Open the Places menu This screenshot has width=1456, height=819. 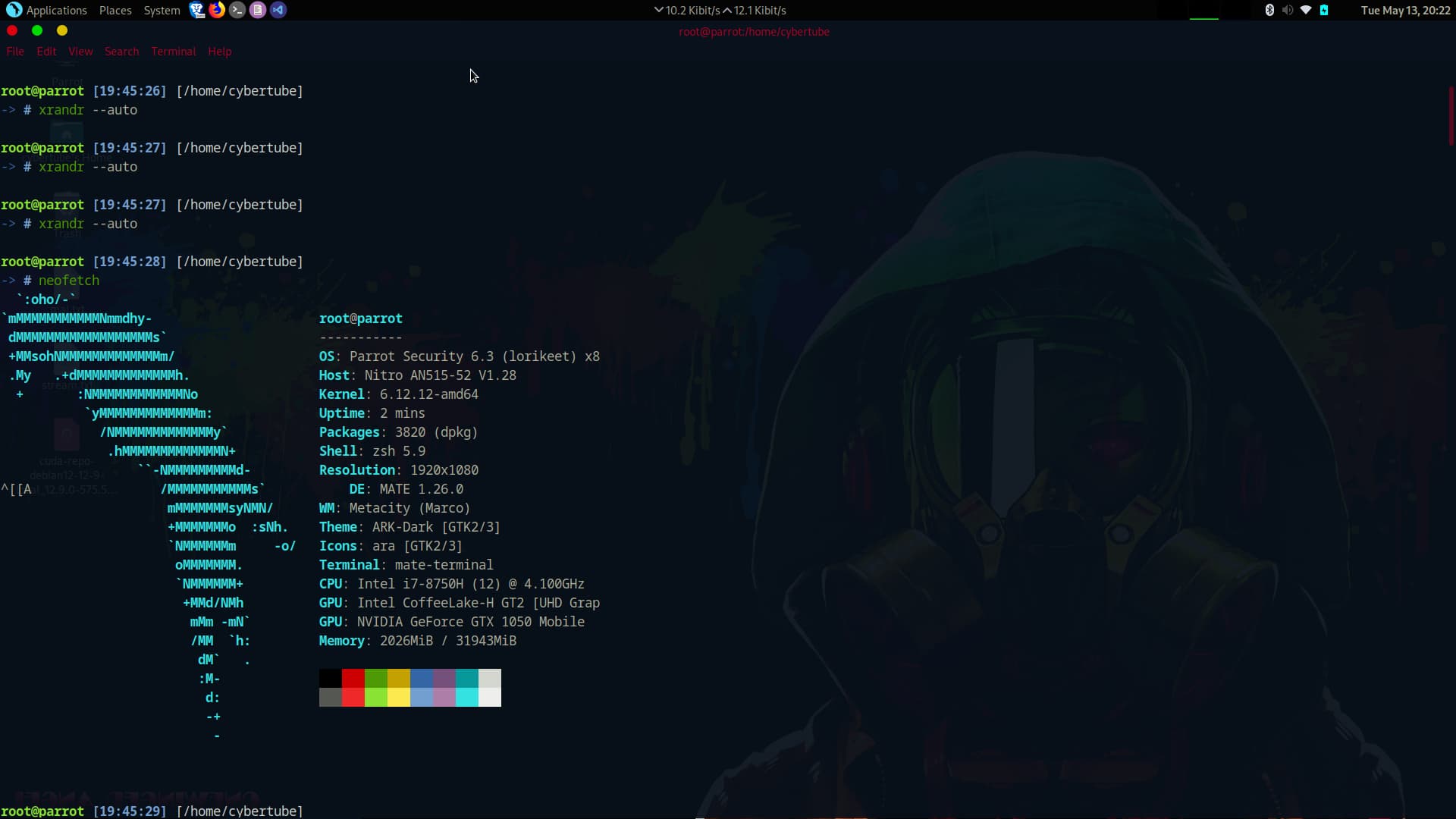pyautogui.click(x=115, y=10)
